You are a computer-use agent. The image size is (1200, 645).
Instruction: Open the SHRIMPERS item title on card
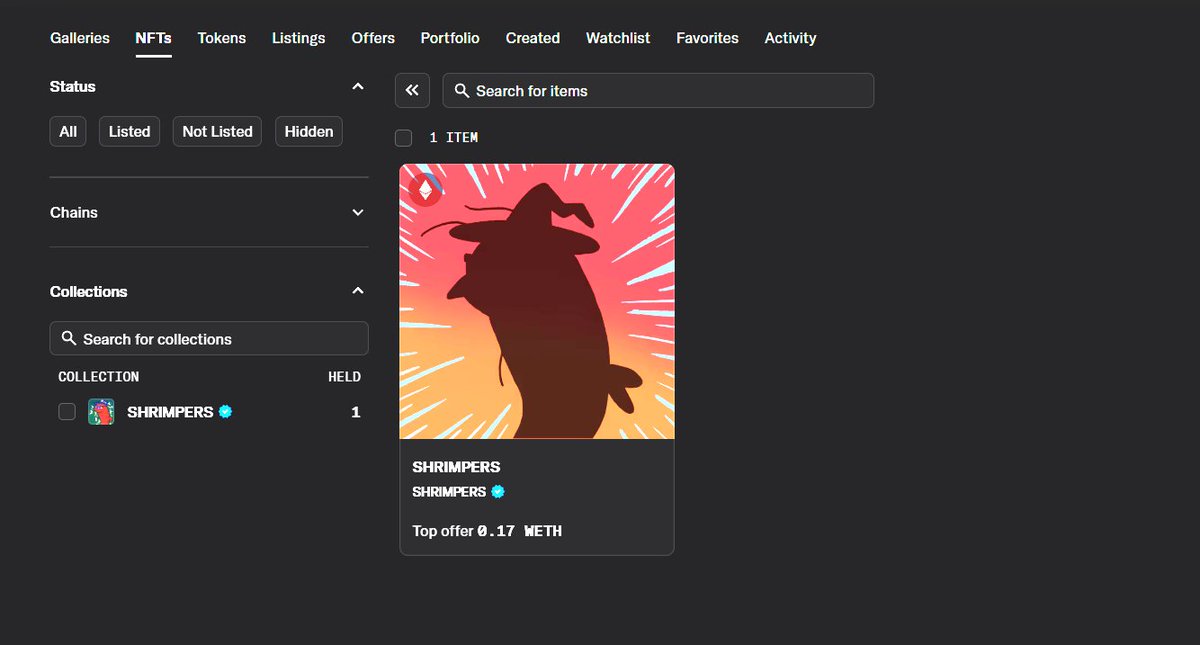click(x=456, y=467)
